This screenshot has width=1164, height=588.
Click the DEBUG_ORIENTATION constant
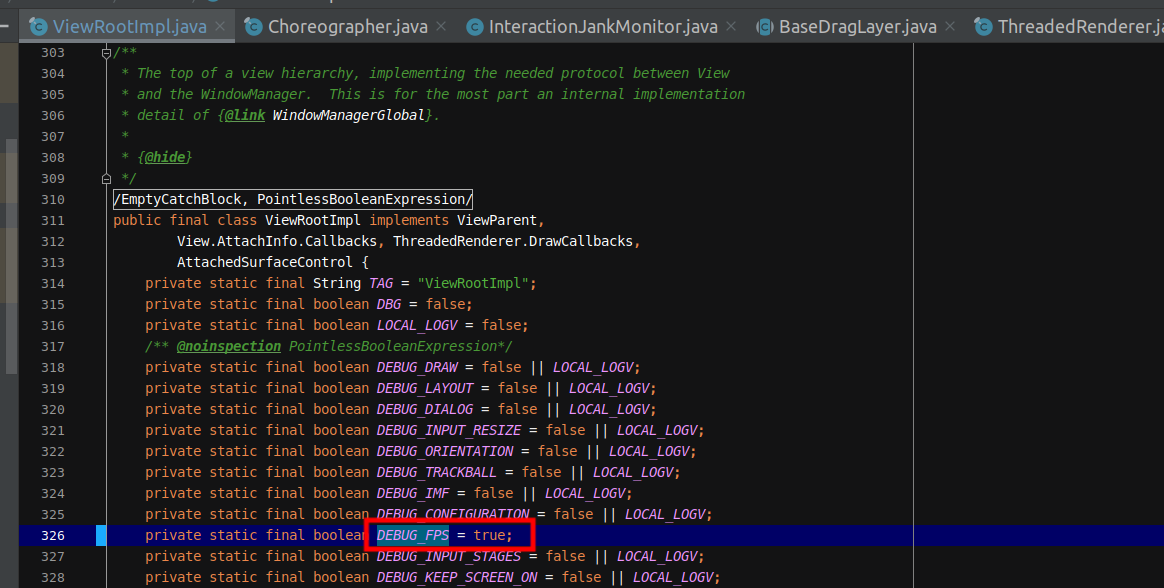coord(445,451)
